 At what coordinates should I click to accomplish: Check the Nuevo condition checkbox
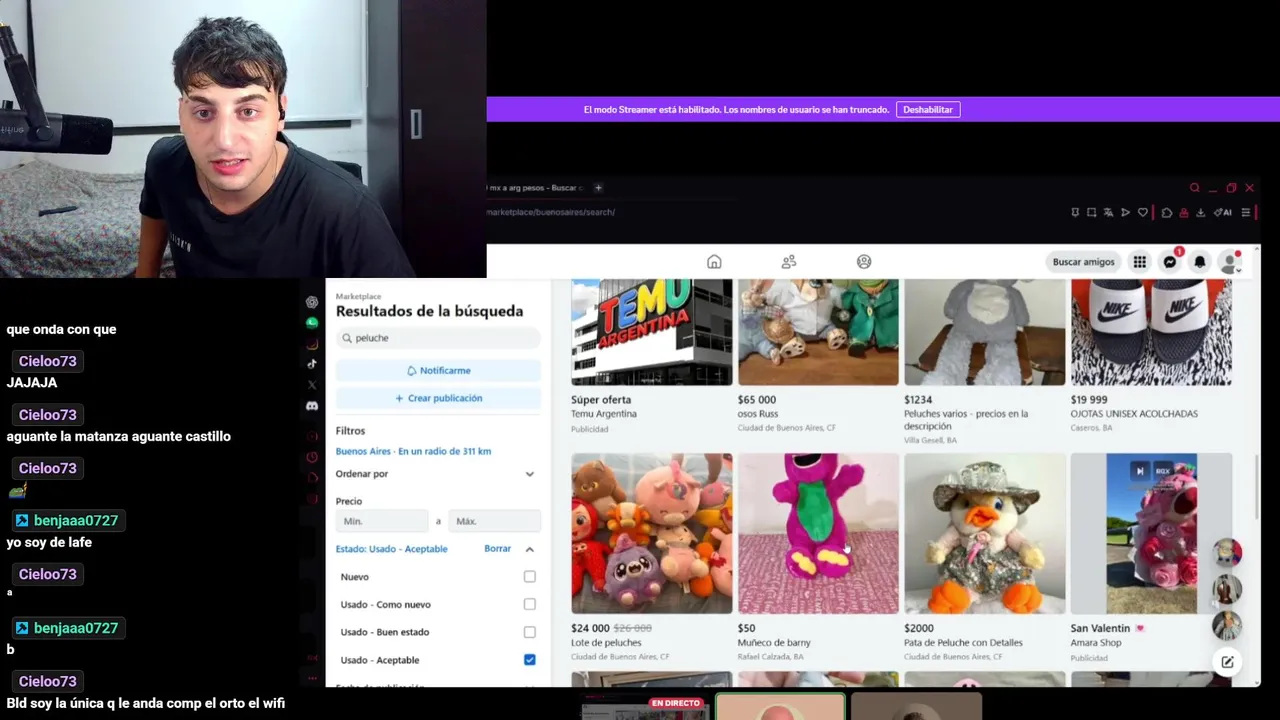pos(530,577)
